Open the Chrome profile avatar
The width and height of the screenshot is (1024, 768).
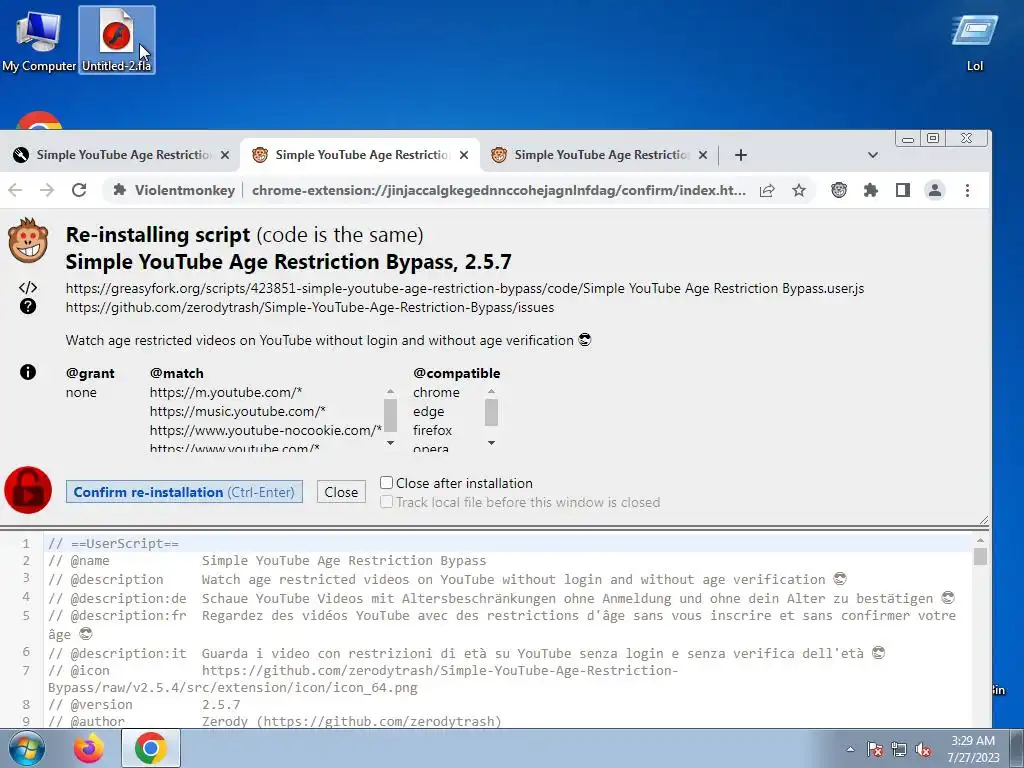pos(935,190)
